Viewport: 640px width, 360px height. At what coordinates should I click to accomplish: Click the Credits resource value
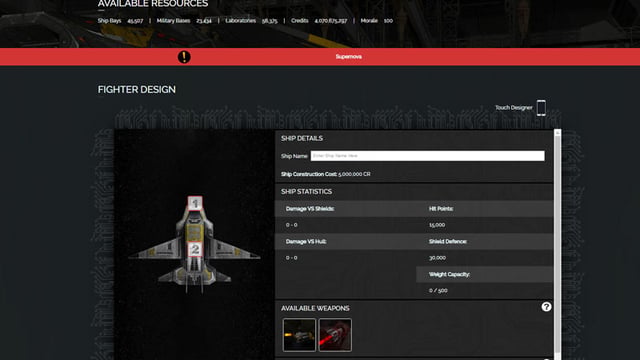[331, 21]
